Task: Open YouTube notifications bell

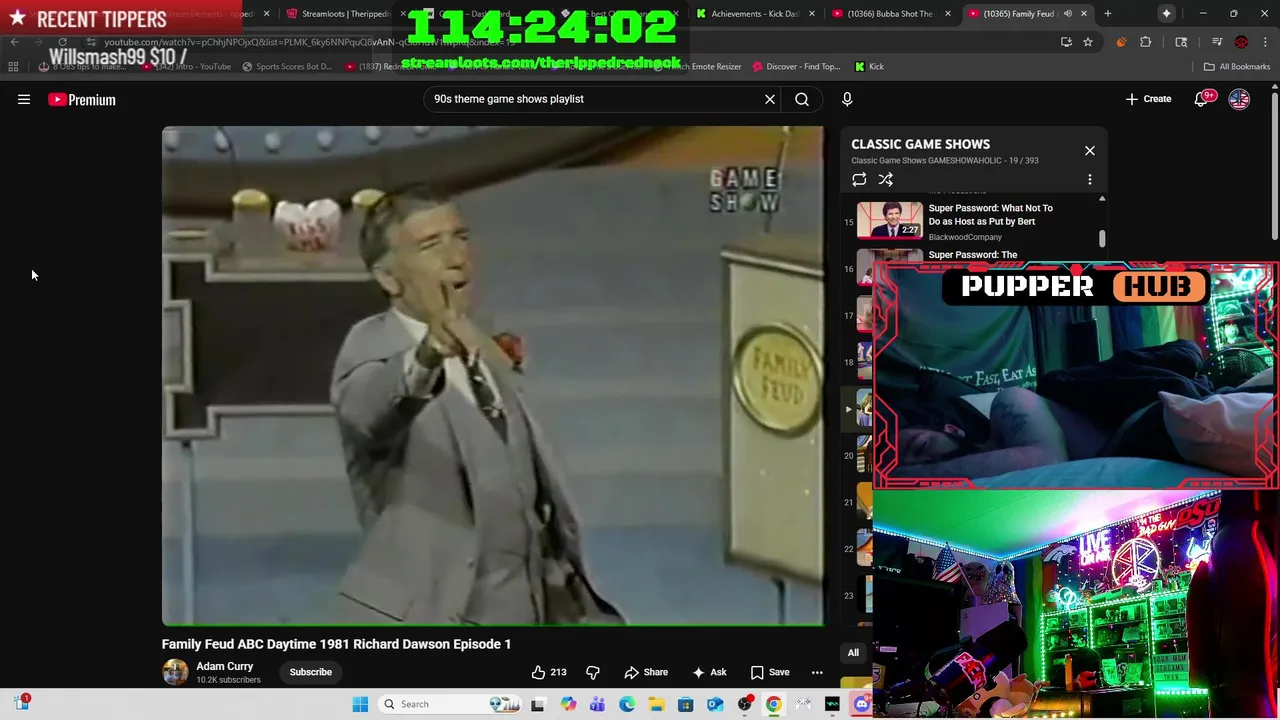Action: [1202, 99]
